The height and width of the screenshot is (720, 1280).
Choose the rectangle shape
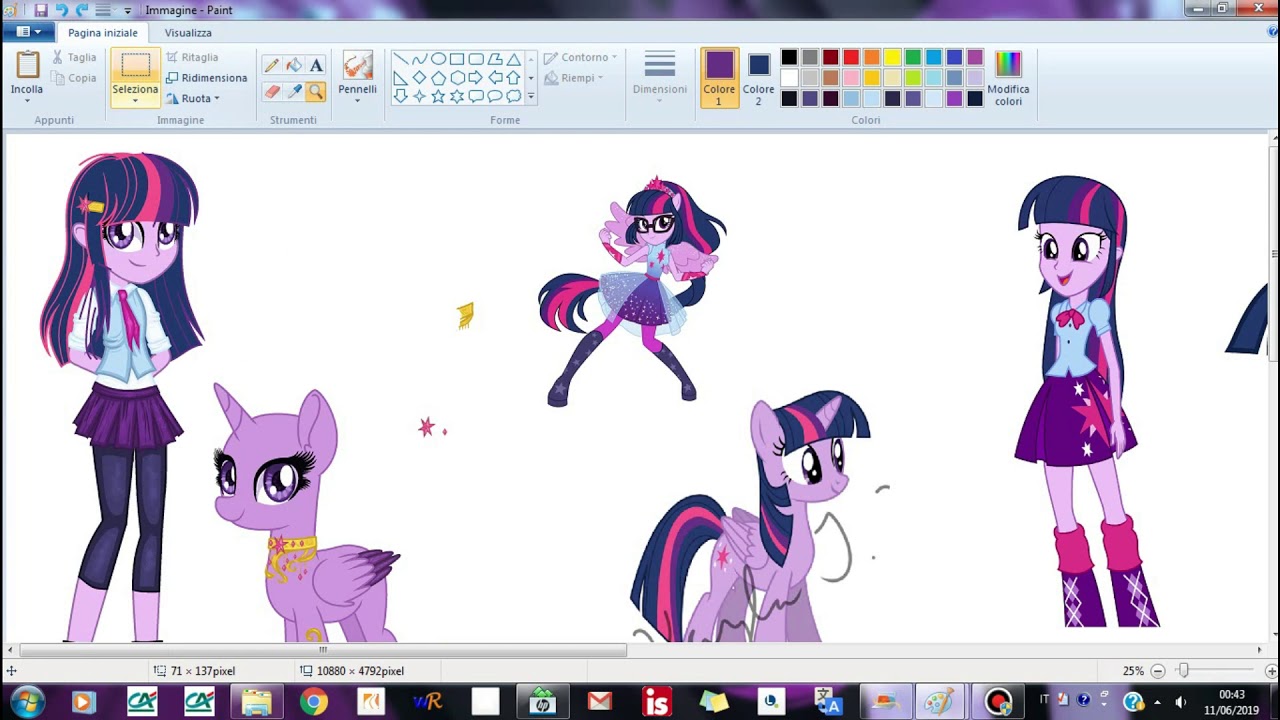(x=457, y=59)
